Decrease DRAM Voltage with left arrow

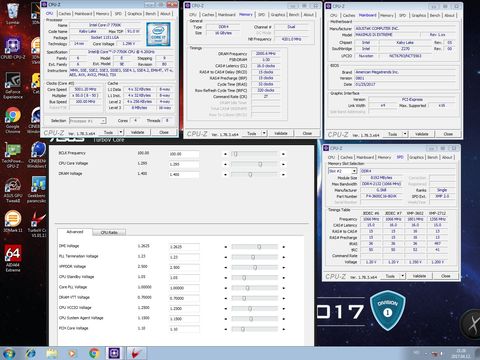pos(225,174)
